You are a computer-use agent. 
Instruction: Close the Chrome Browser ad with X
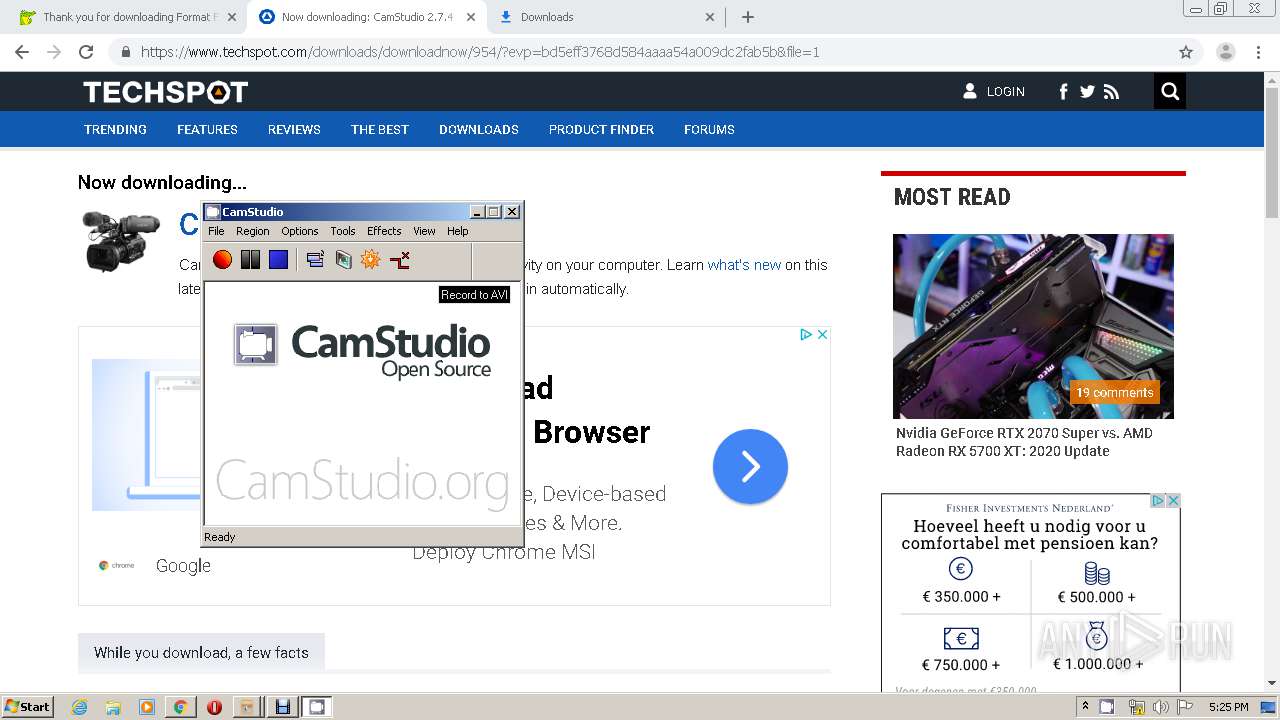click(x=822, y=335)
